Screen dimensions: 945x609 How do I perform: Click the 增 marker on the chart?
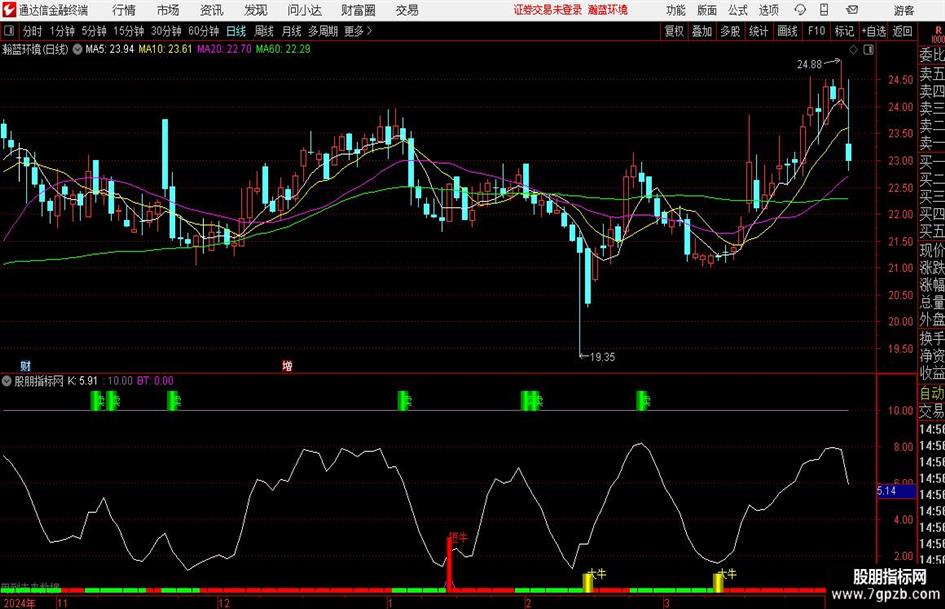click(x=287, y=366)
